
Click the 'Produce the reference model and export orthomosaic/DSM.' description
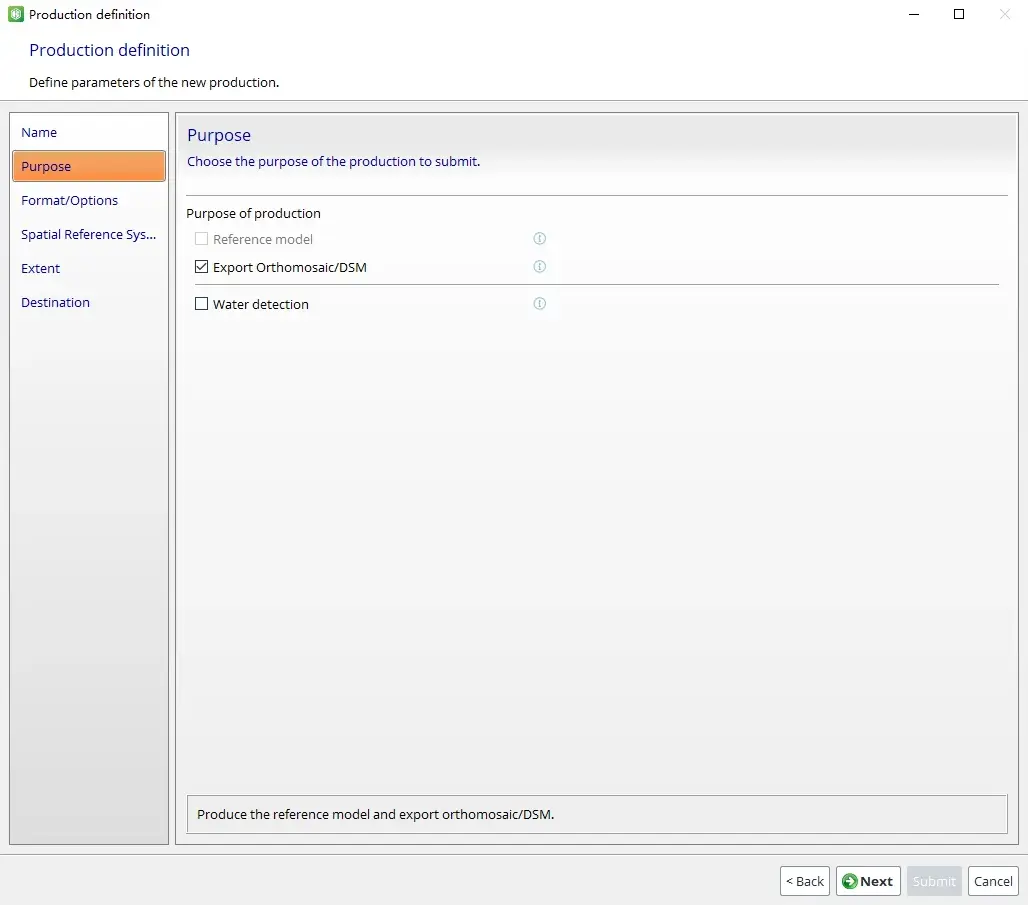pos(376,814)
